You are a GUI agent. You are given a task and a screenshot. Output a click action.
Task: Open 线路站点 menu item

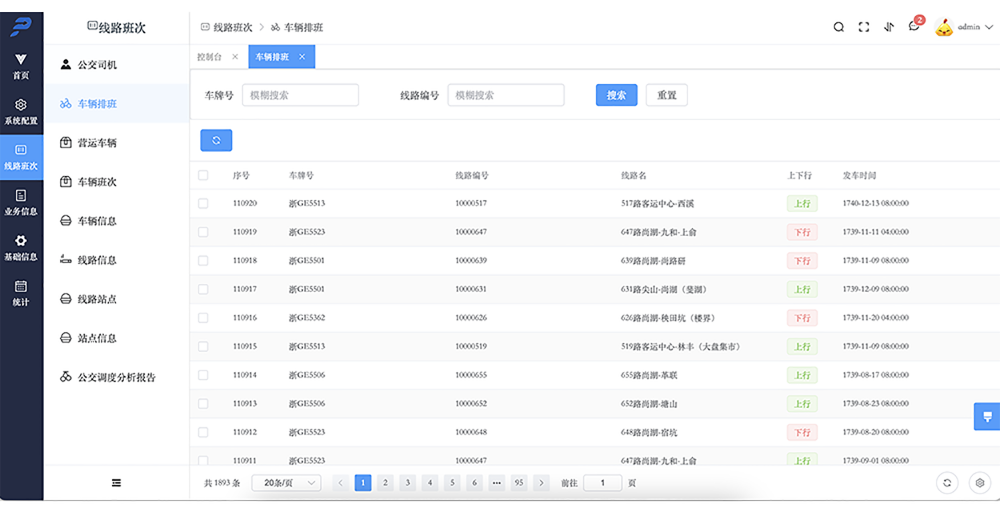click(117, 298)
